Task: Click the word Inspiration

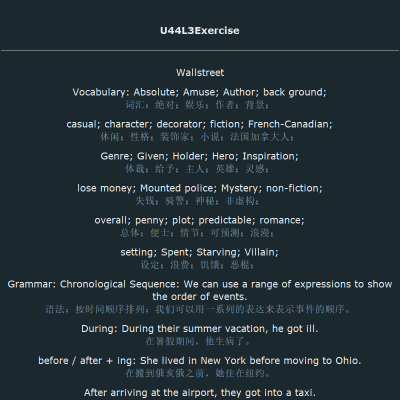Action: tap(269, 156)
